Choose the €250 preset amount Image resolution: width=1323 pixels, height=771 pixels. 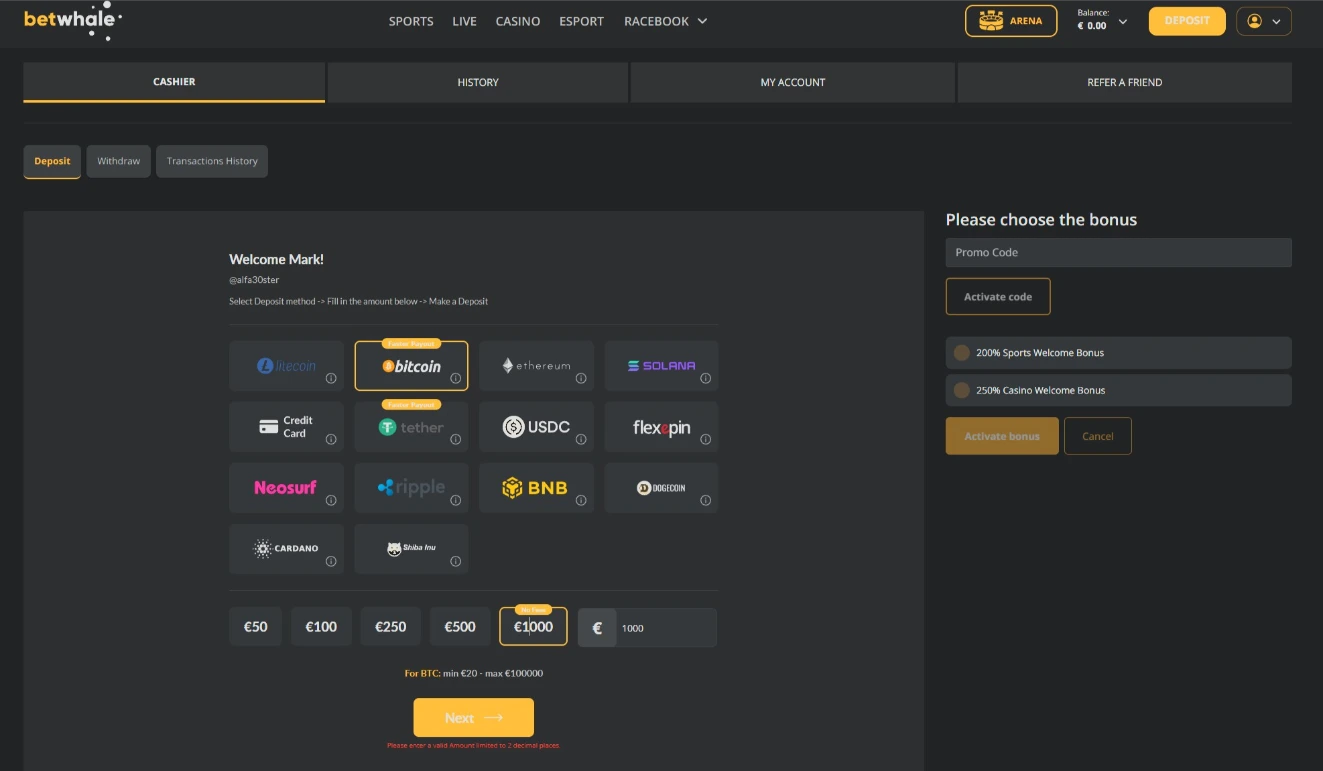pos(390,627)
